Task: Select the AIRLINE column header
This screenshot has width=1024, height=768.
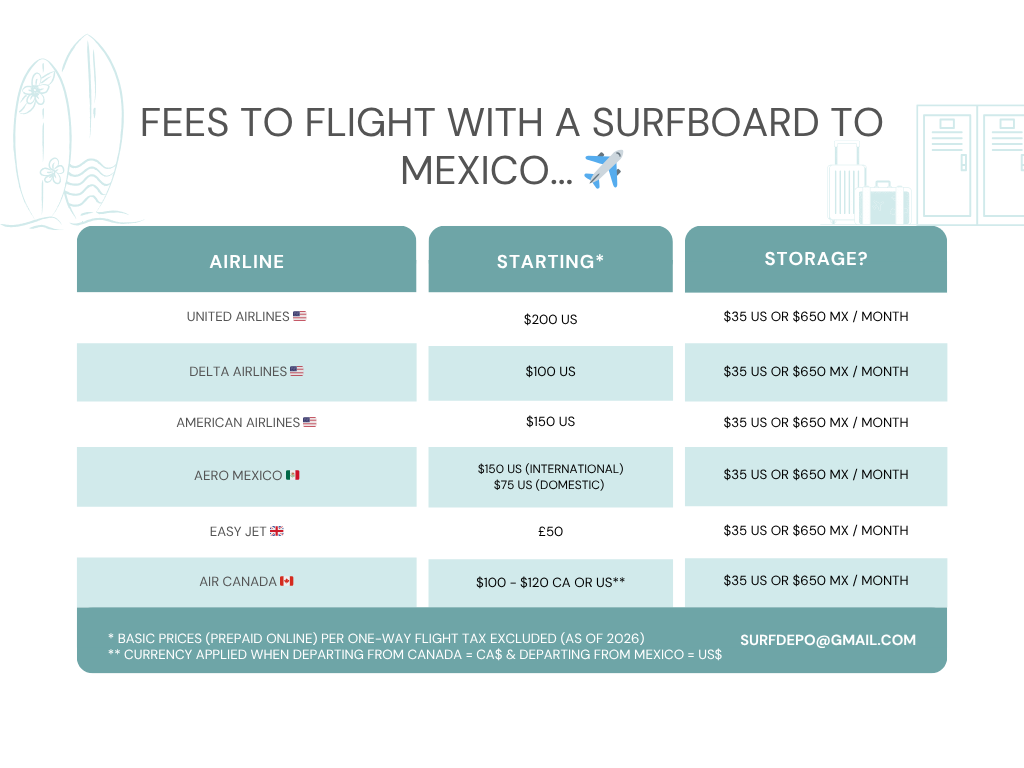Action: coord(247,262)
